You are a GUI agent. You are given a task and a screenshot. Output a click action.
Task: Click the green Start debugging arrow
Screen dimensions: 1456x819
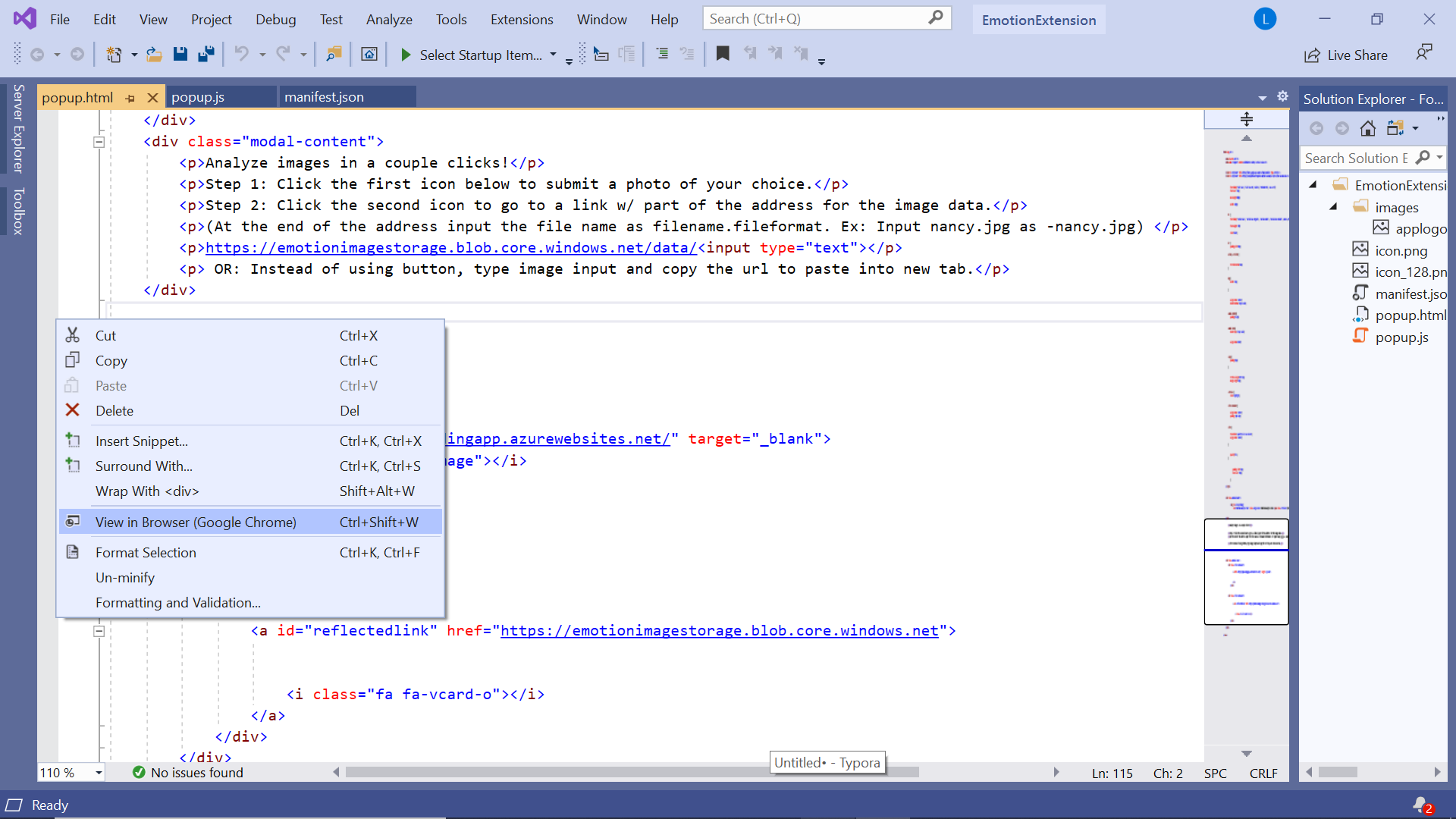pyautogui.click(x=406, y=55)
